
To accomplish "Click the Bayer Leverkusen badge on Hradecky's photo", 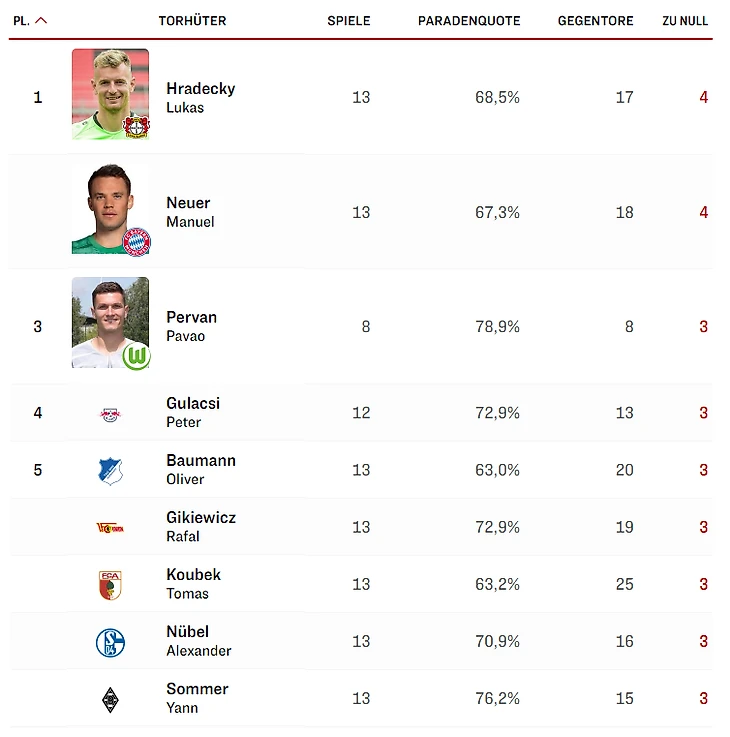I will [136, 127].
